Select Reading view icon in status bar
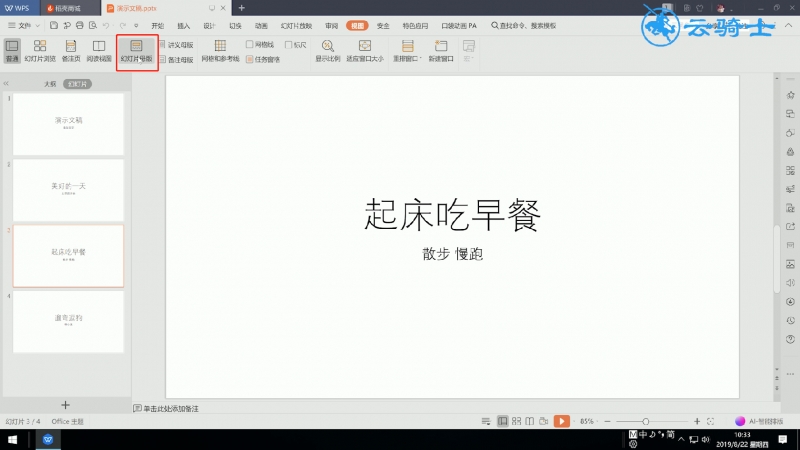800x450 pixels. [x=530, y=421]
